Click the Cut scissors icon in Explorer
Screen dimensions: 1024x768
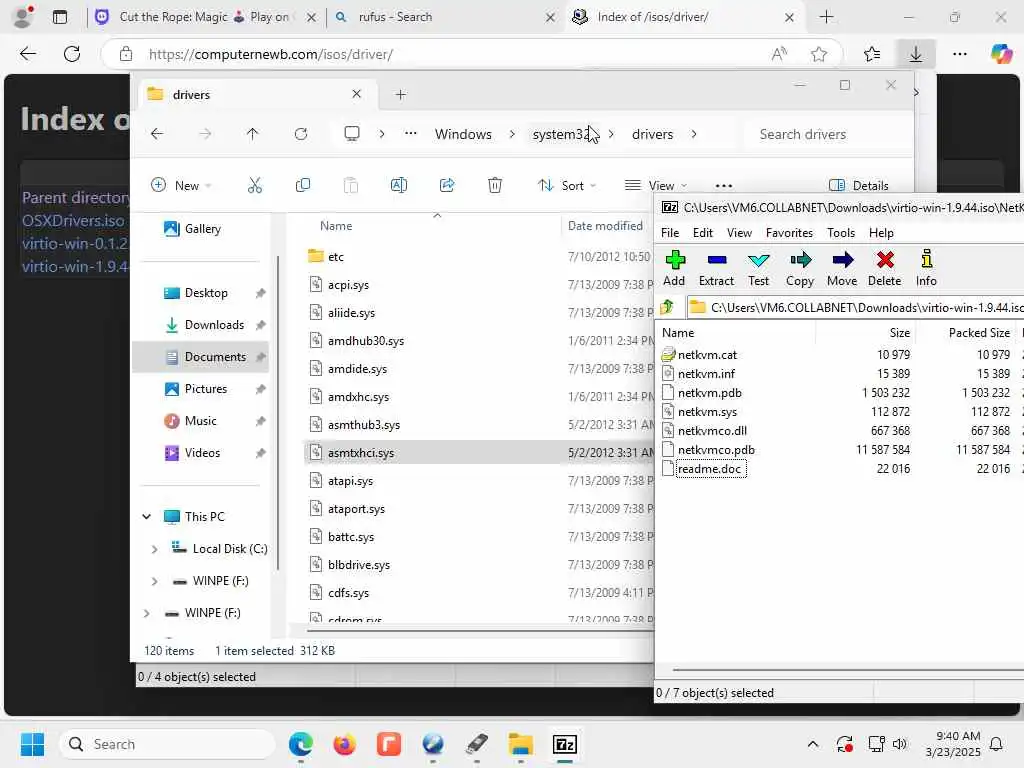(255, 185)
